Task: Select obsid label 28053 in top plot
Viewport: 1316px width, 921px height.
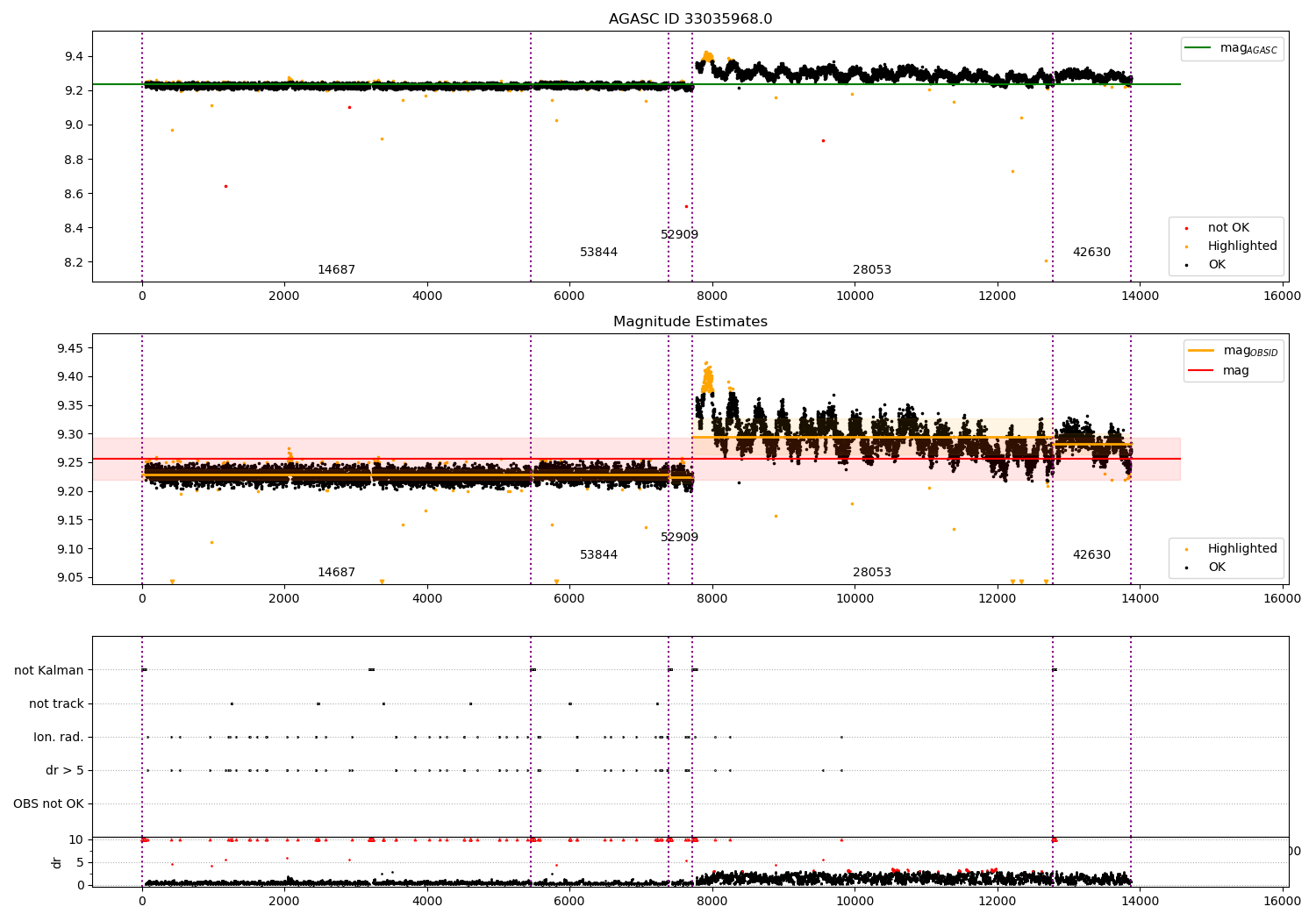Action: (871, 270)
